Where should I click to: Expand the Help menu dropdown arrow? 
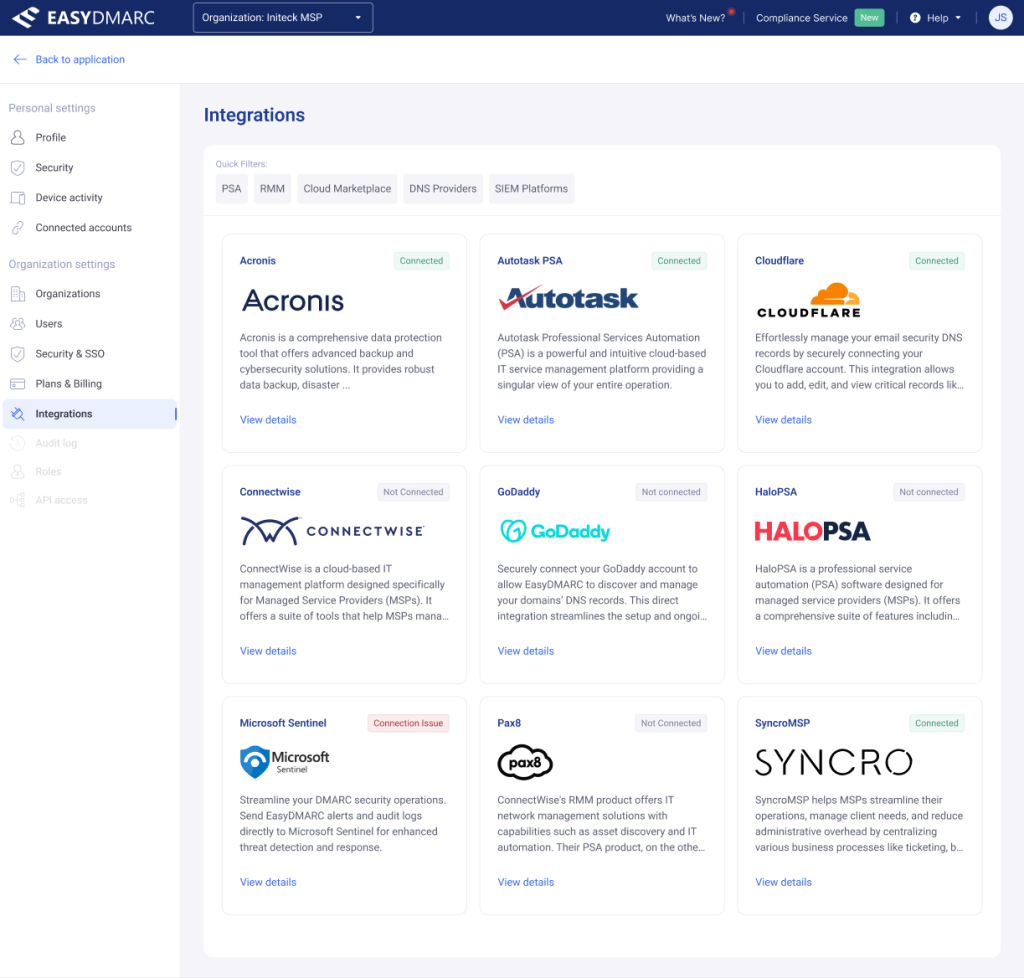point(958,18)
